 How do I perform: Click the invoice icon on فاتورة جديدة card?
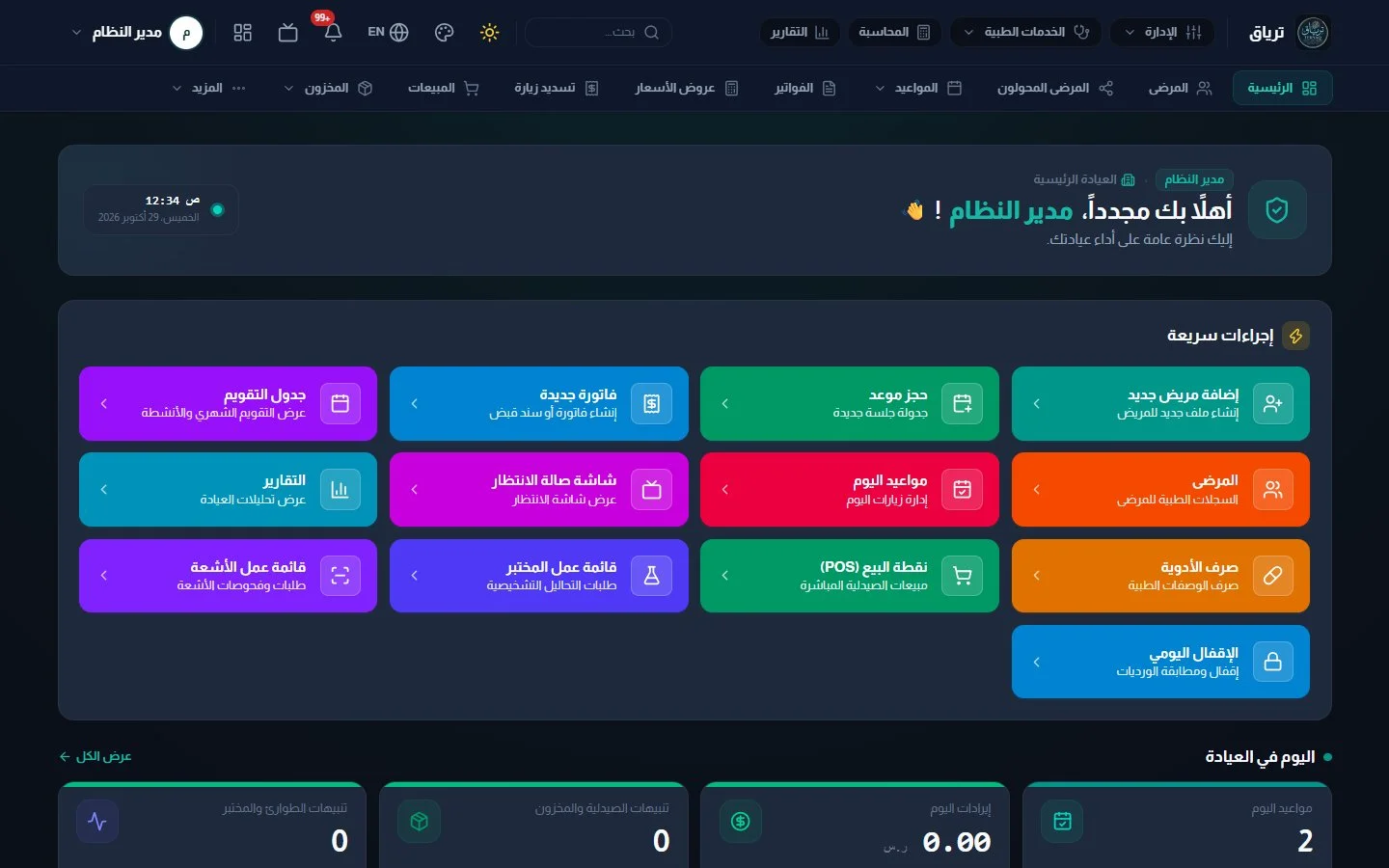pyautogui.click(x=651, y=403)
